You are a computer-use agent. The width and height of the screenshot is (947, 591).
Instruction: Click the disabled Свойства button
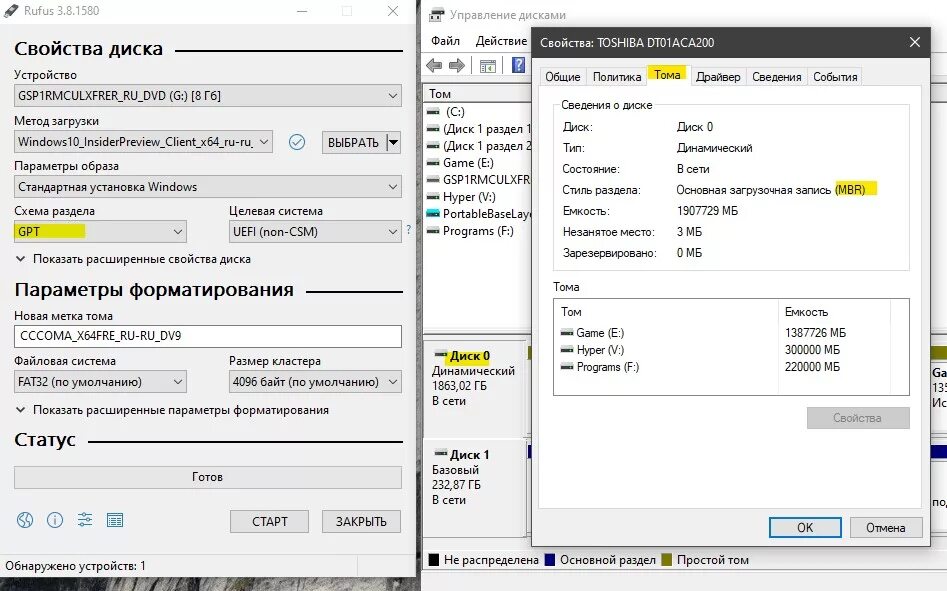click(x=858, y=418)
